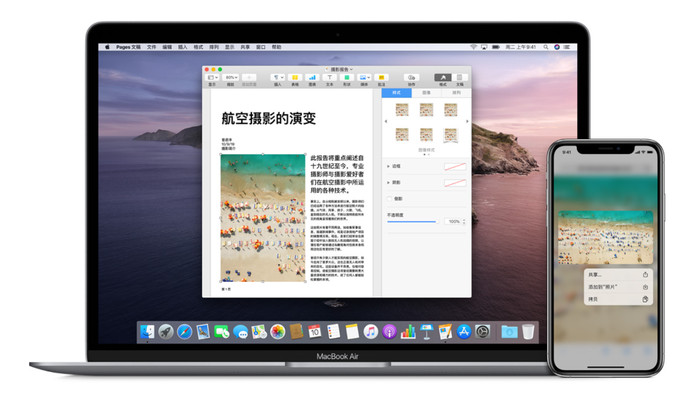Expand the Border (边框) section
The width and height of the screenshot is (700, 401).
[x=388, y=166]
